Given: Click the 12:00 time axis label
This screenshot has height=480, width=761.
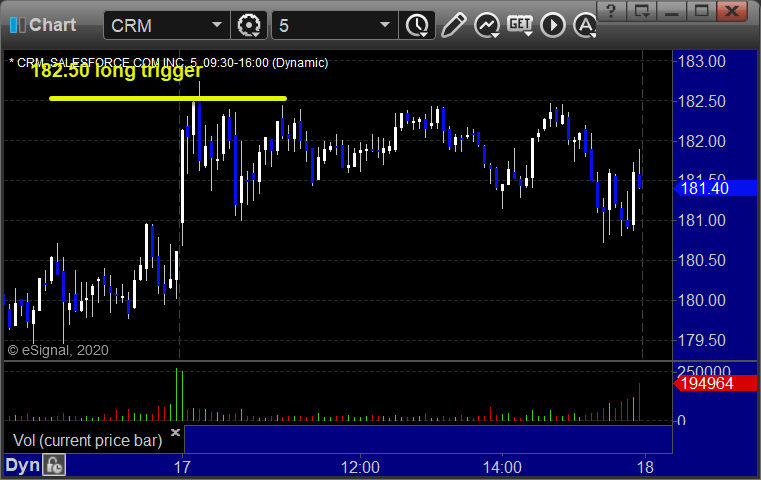Looking at the screenshot, I should point(360,467).
